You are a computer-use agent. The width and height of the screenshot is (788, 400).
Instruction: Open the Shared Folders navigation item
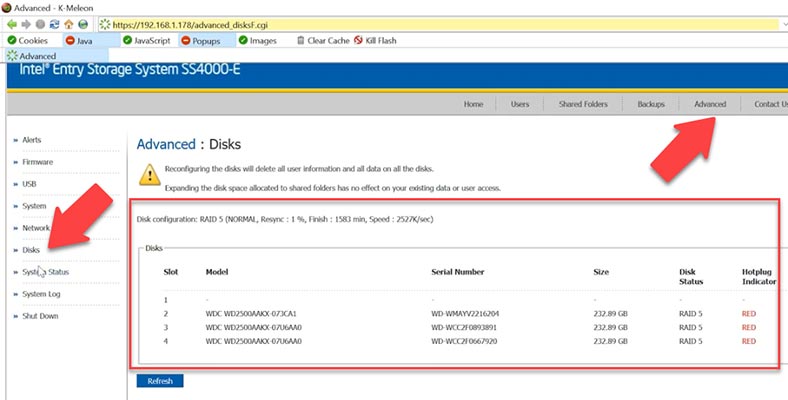point(583,104)
